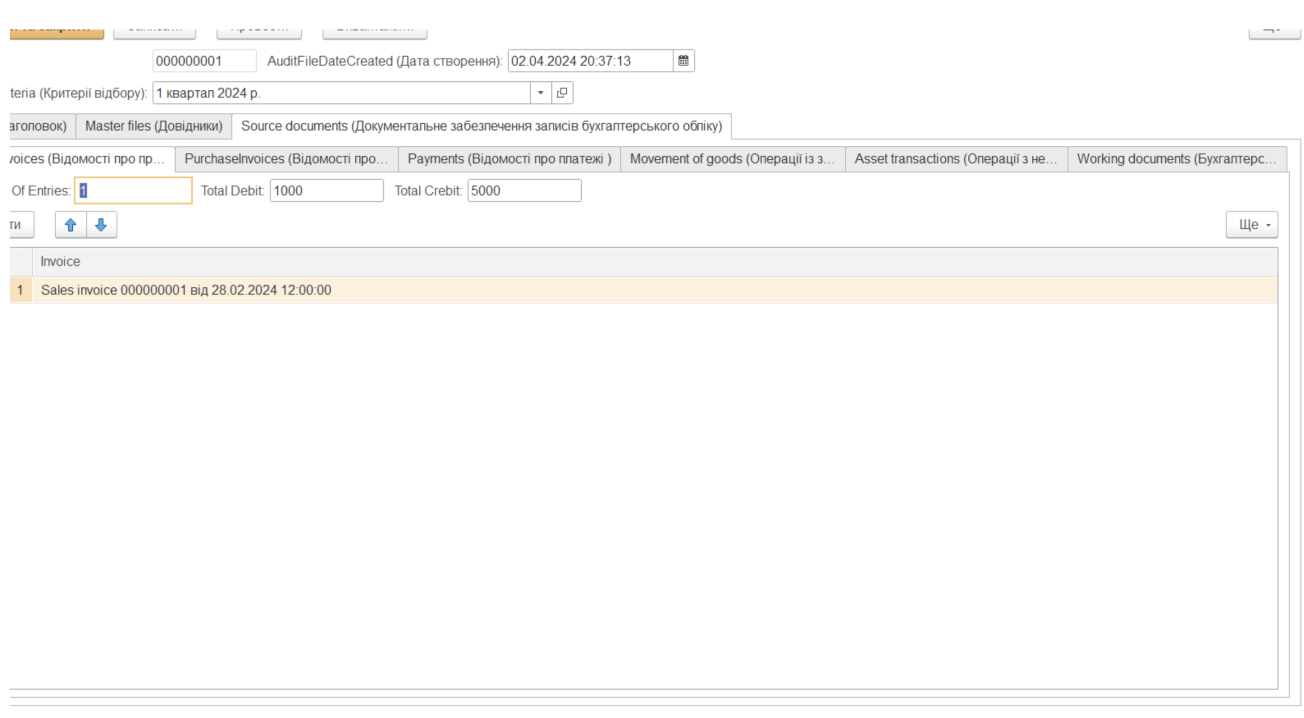Viewport: 1304px width, 718px height.
Task: Show the Working documents tab
Action: click(1176, 159)
